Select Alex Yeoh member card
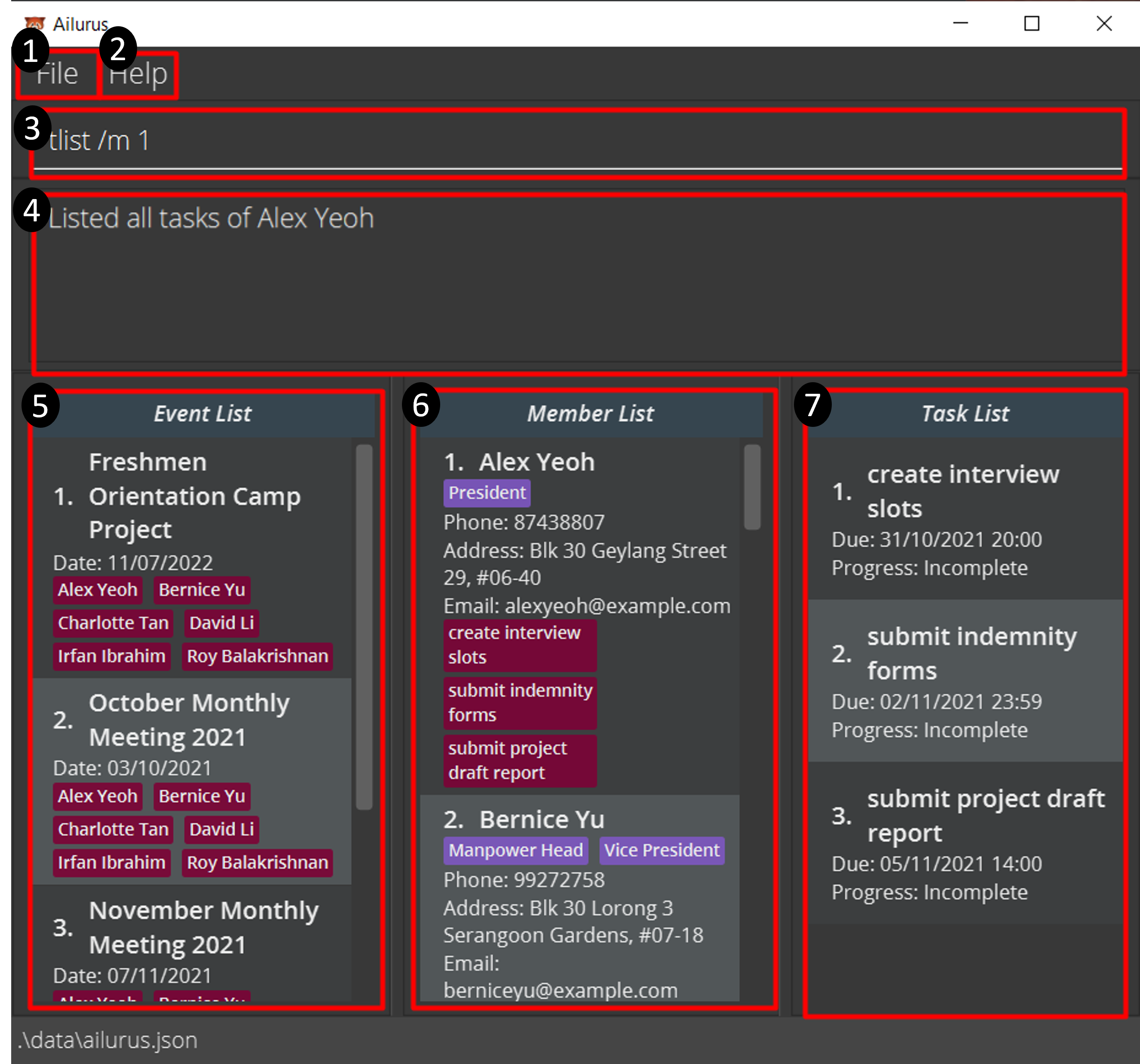The height and width of the screenshot is (1064, 1140). click(537, 462)
